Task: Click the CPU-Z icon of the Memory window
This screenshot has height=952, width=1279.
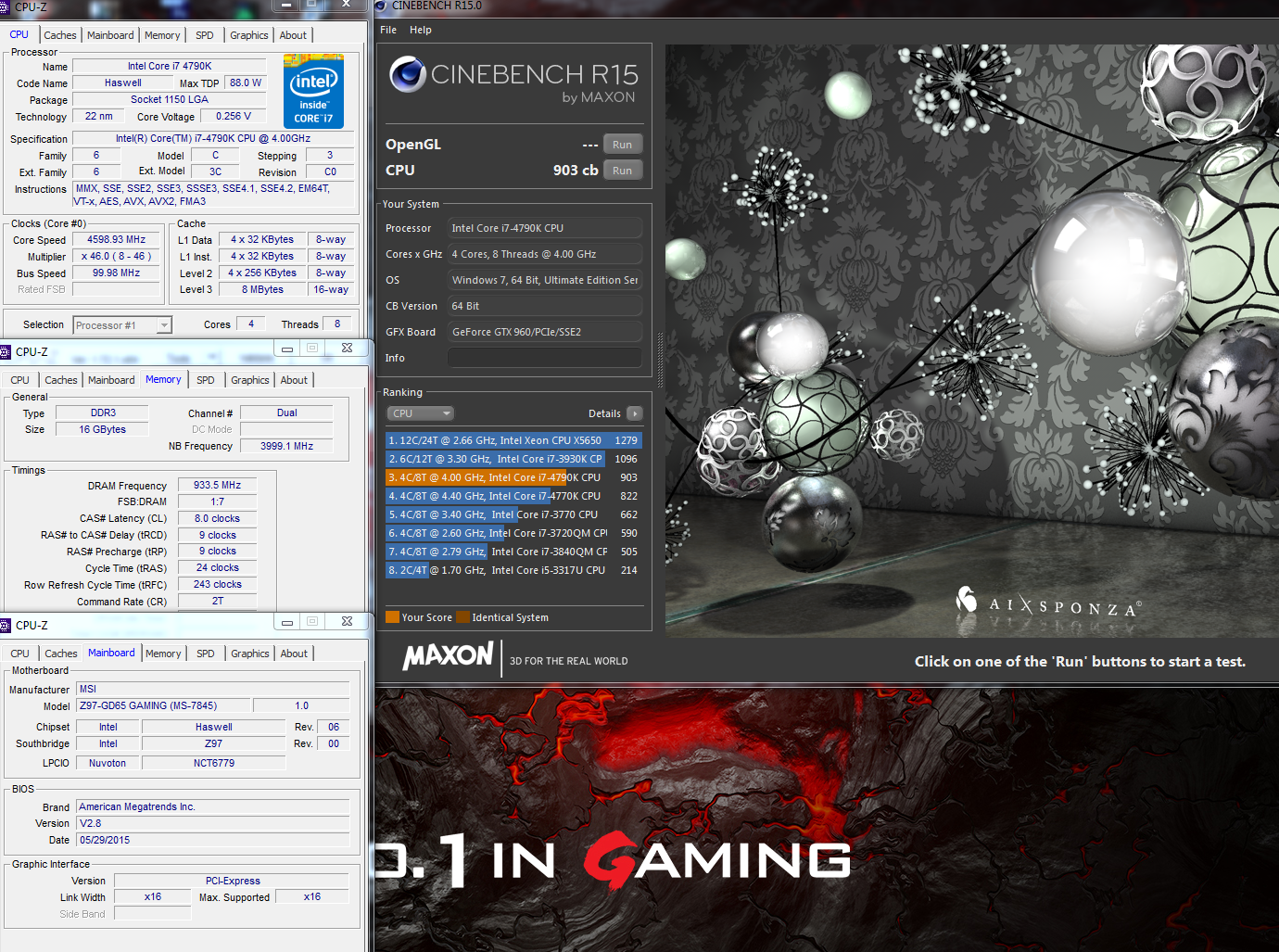Action: coord(6,351)
